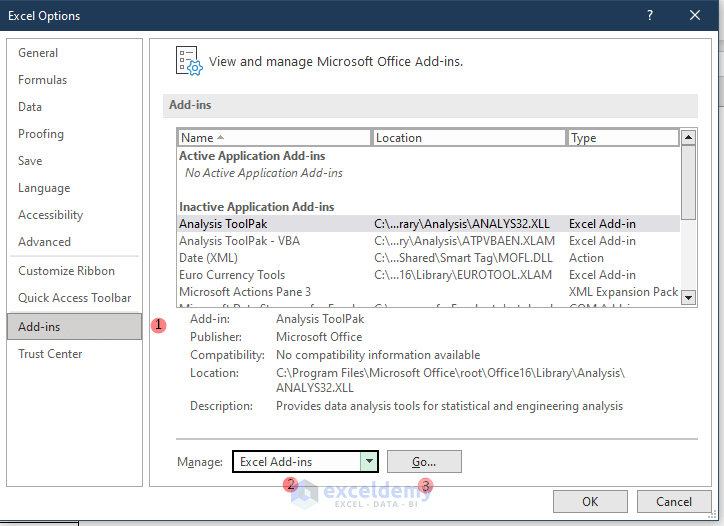This screenshot has width=724, height=526.
Task: Click the Help question mark button
Action: coord(650,16)
